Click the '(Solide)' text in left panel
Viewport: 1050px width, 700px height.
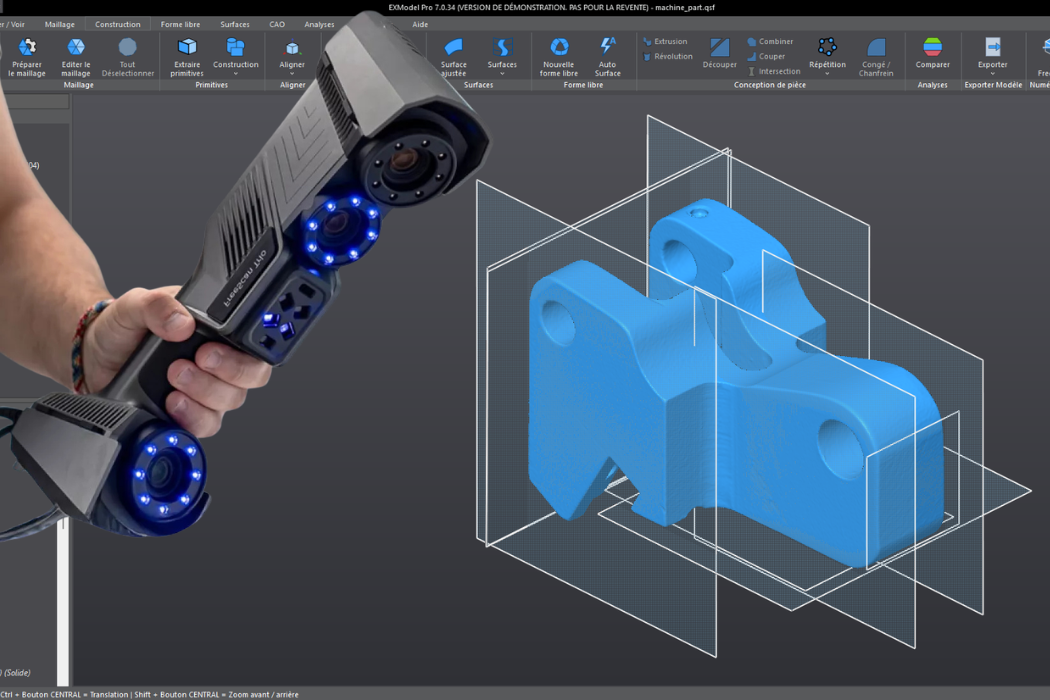point(17,673)
